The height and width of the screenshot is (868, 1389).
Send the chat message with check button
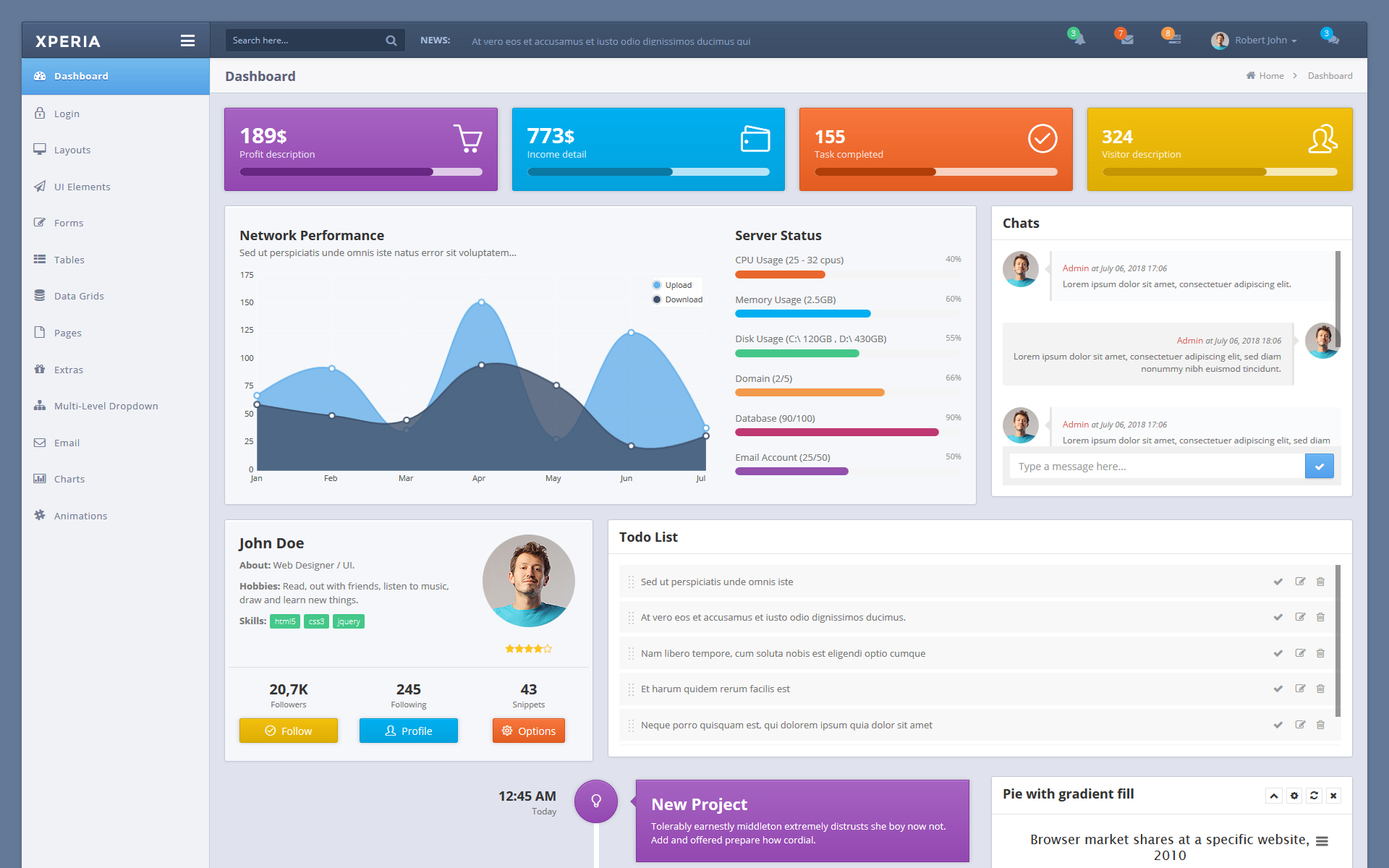coord(1320,467)
